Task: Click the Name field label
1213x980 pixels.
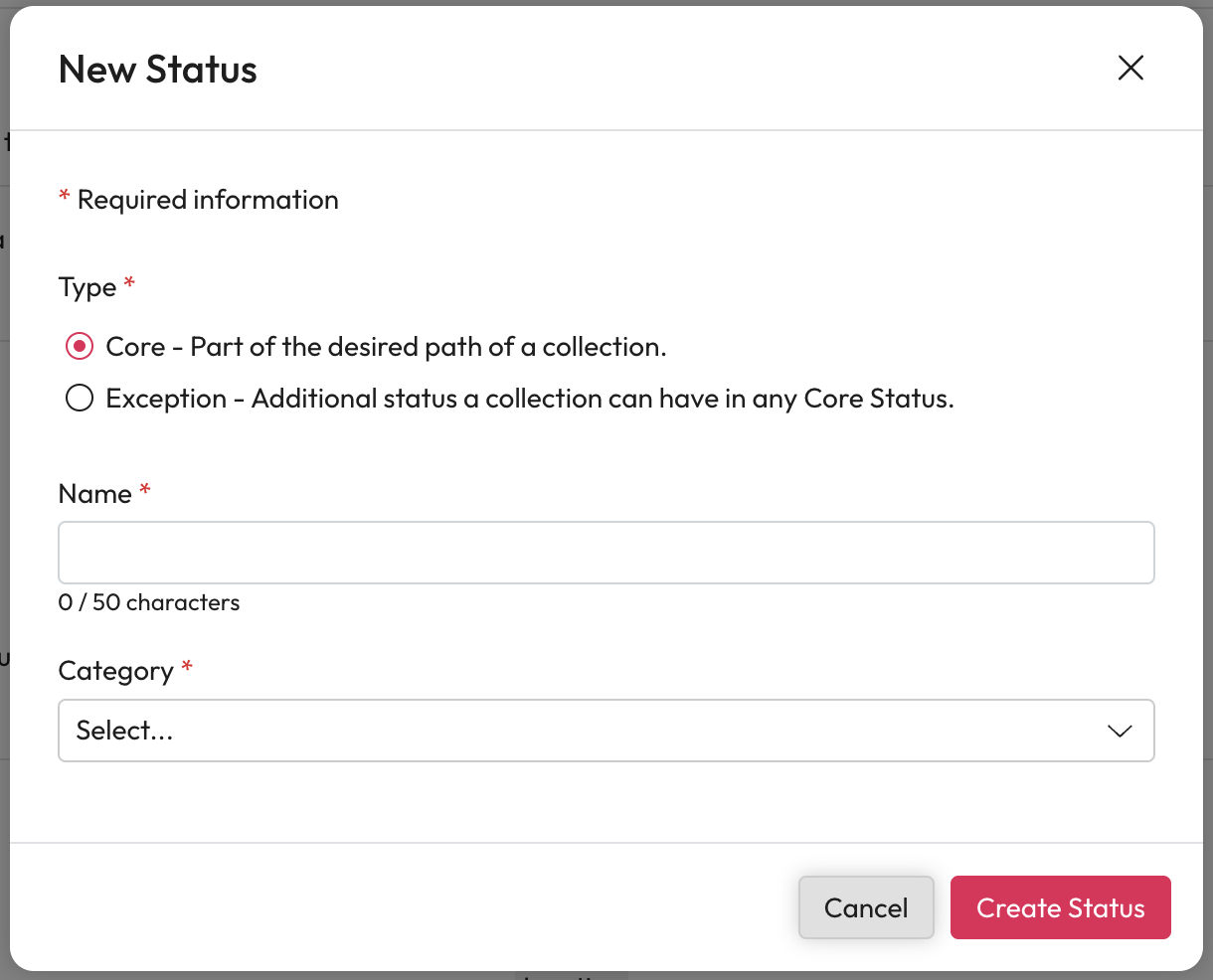Action: [94, 494]
